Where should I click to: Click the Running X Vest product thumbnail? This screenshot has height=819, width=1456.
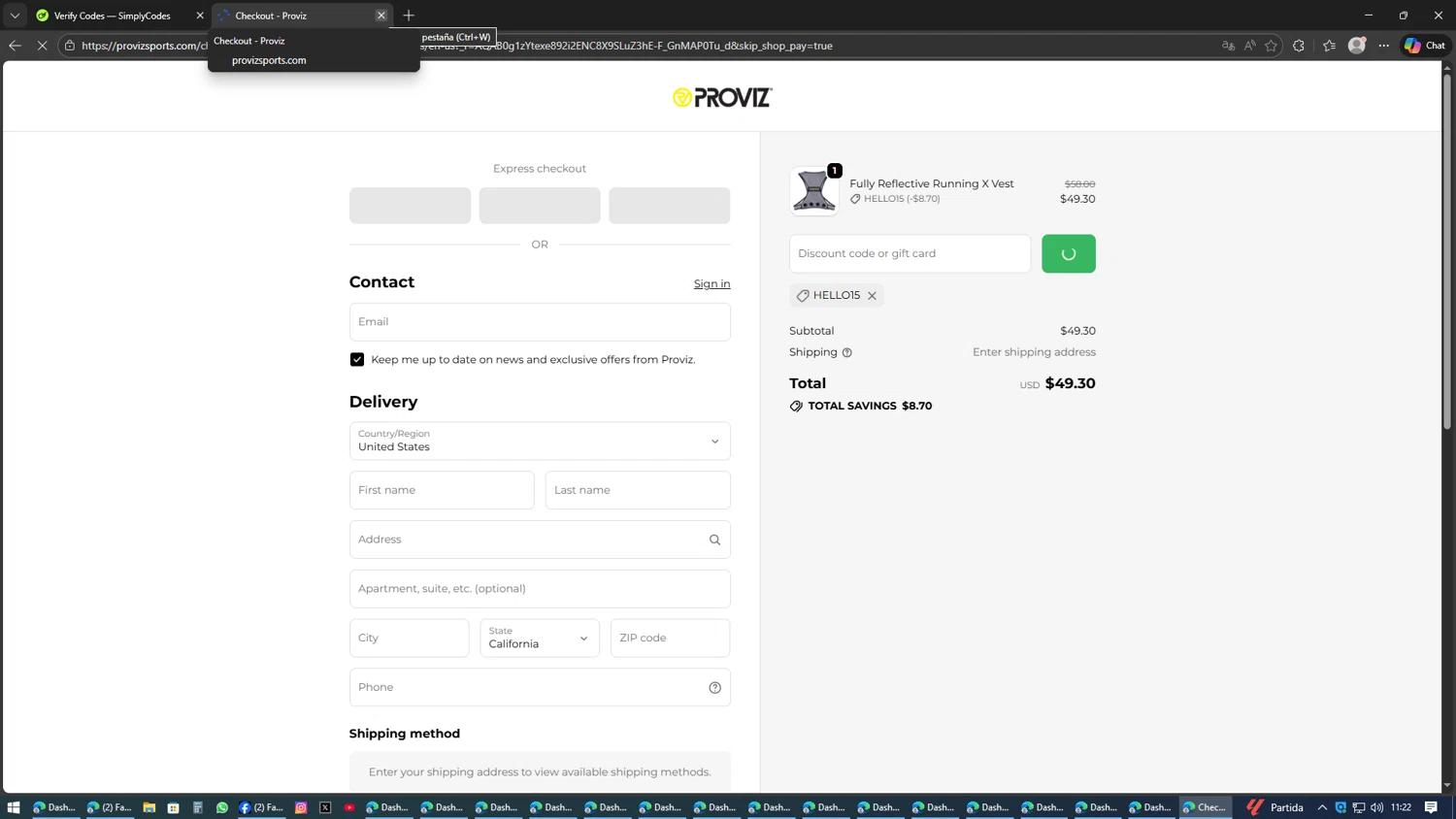[x=813, y=190]
